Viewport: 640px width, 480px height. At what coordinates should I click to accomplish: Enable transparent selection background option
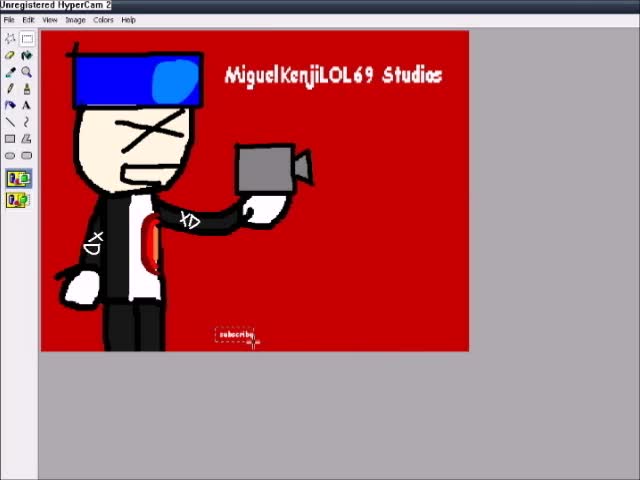[x=19, y=200]
